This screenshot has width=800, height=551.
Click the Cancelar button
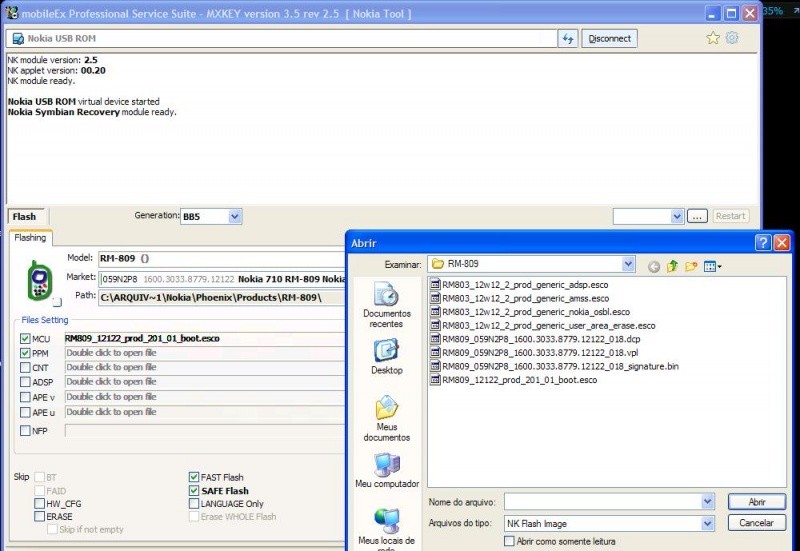click(x=757, y=523)
